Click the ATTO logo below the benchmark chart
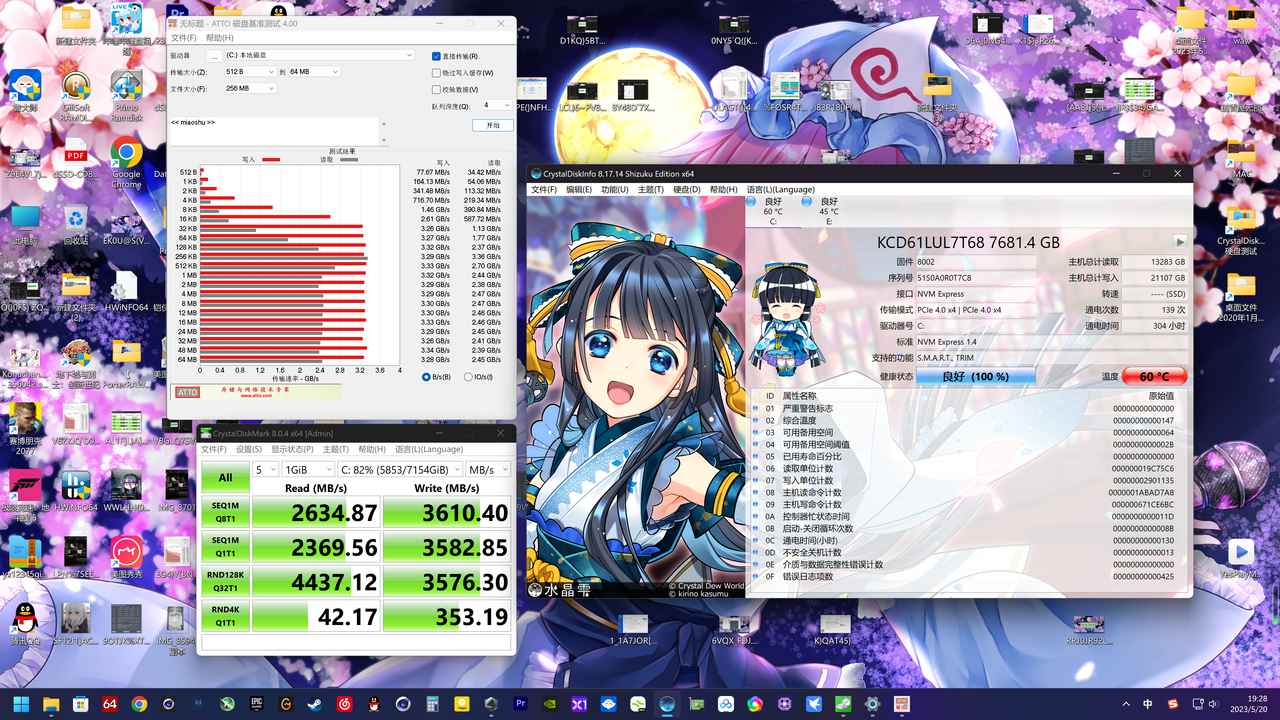This screenshot has width=1280, height=720. coord(186,392)
